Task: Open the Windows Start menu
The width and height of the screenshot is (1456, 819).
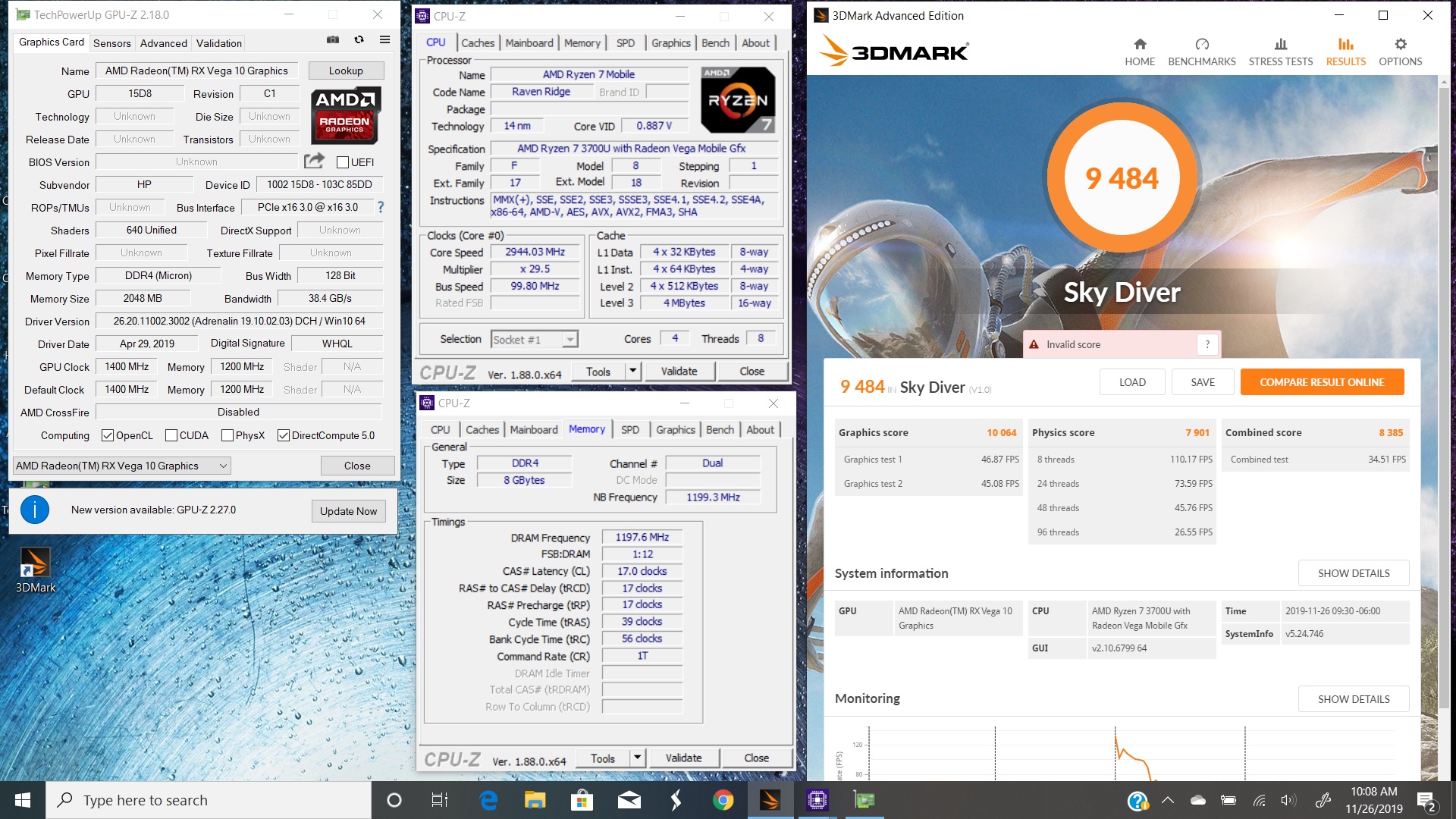Action: (x=23, y=800)
